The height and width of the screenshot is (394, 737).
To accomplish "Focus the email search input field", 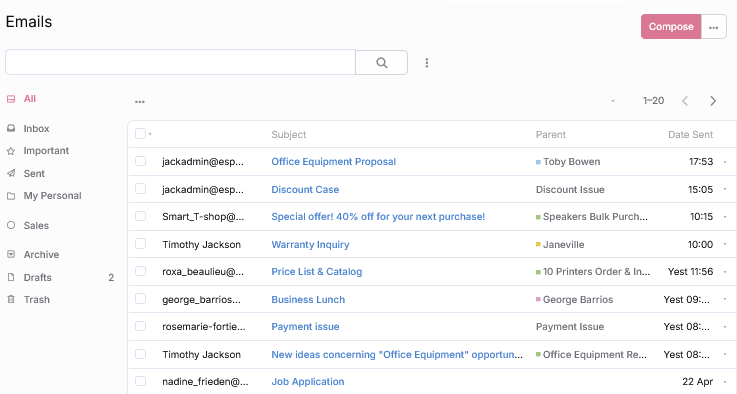I will coord(180,62).
